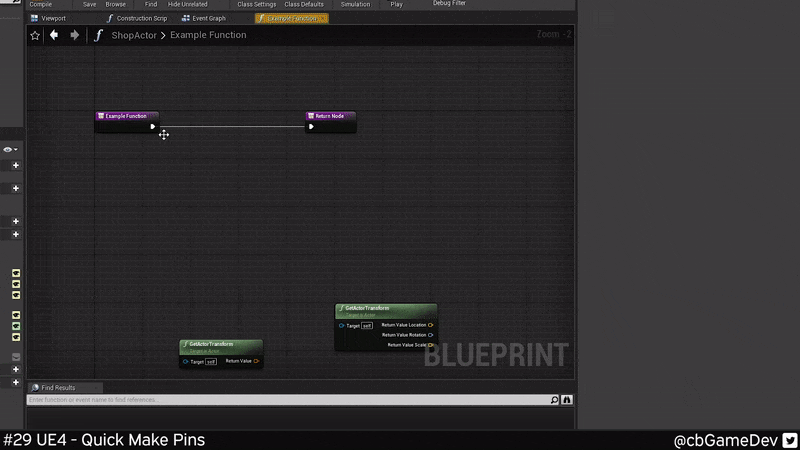Viewport: 800px width, 450px height.
Task: Open the Construction Script tab
Action: pos(140,18)
